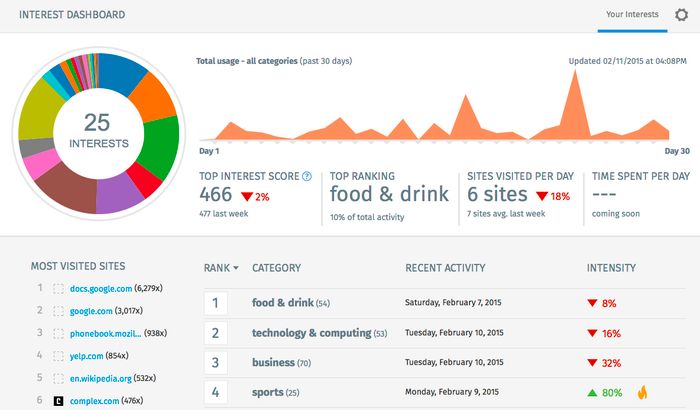Open the settings gear icon
Image resolution: width=700 pixels, height=410 pixels.
(x=681, y=15)
